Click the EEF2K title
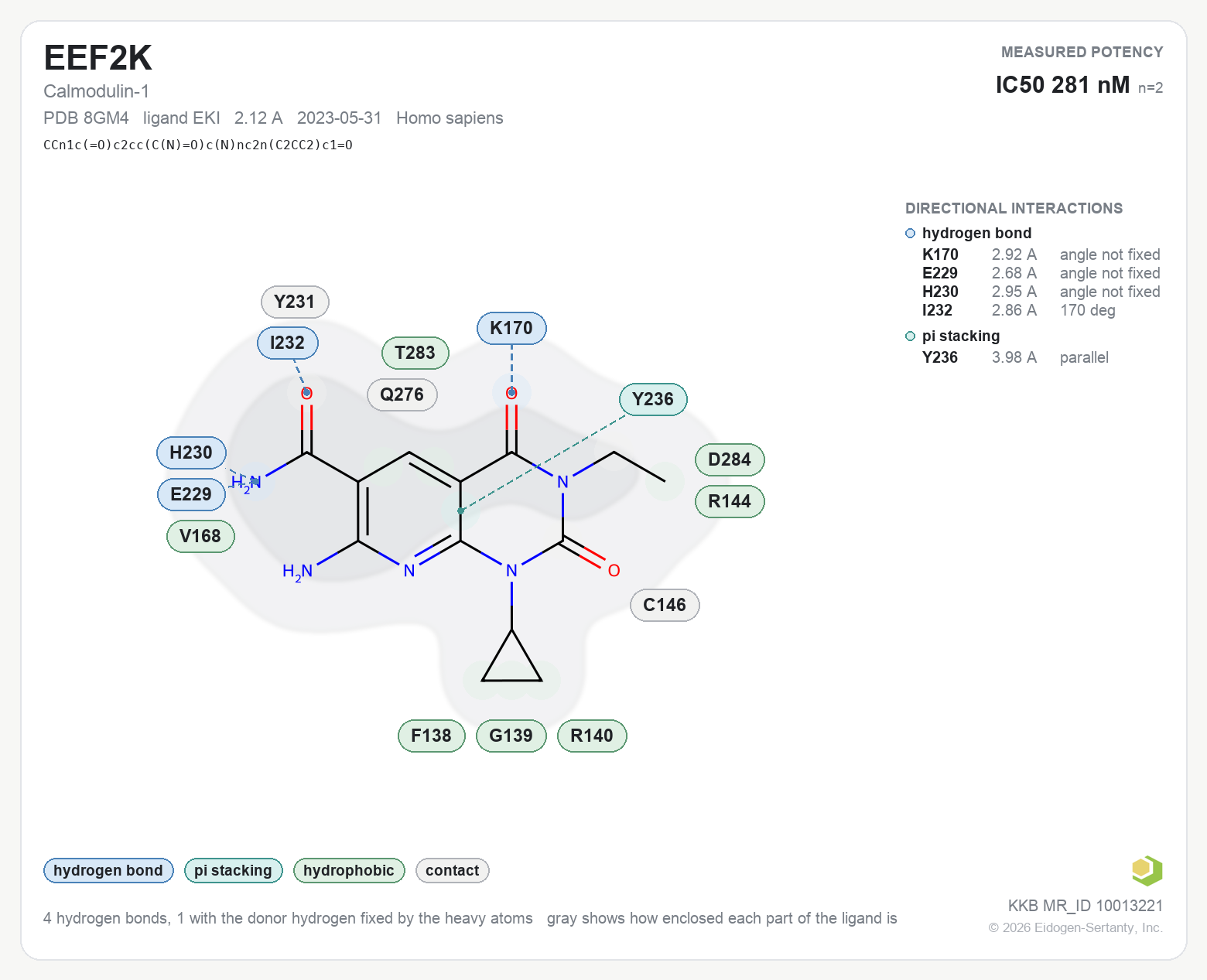This screenshot has height=980, width=1207. pyautogui.click(x=97, y=58)
